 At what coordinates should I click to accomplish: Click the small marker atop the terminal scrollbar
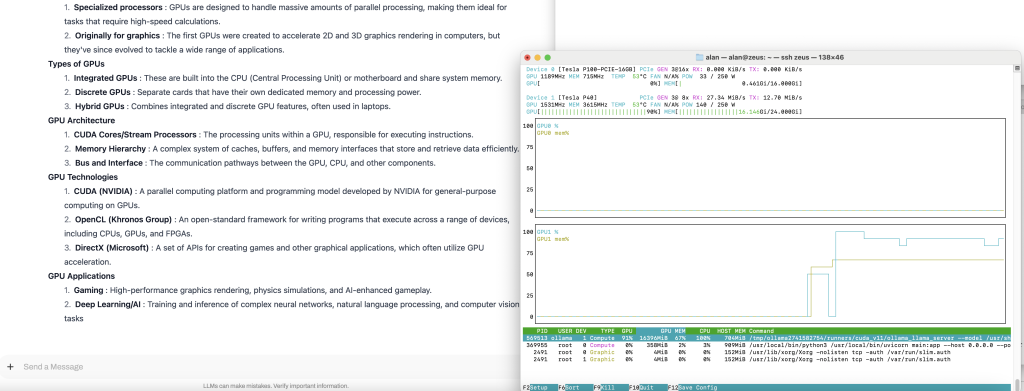coord(1017,68)
